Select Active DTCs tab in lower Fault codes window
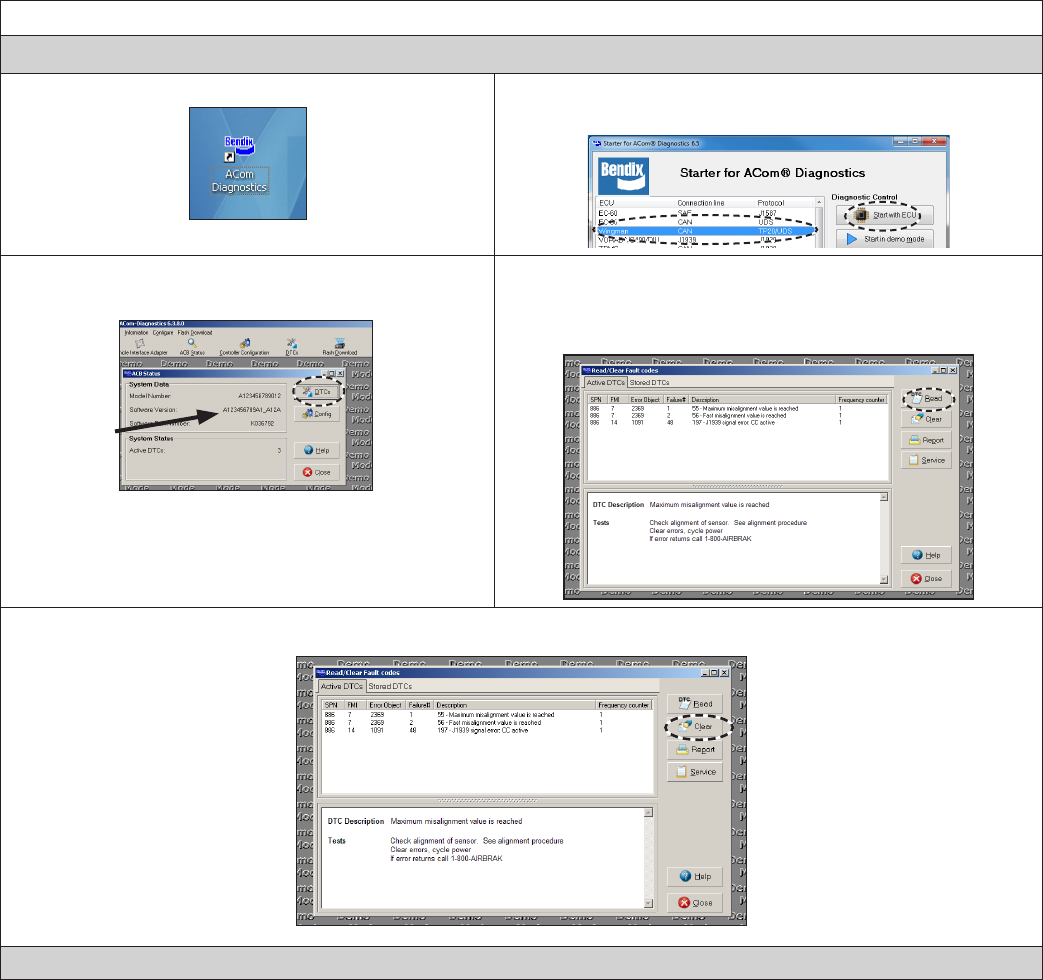This screenshot has height=980, width=1043. click(342, 686)
